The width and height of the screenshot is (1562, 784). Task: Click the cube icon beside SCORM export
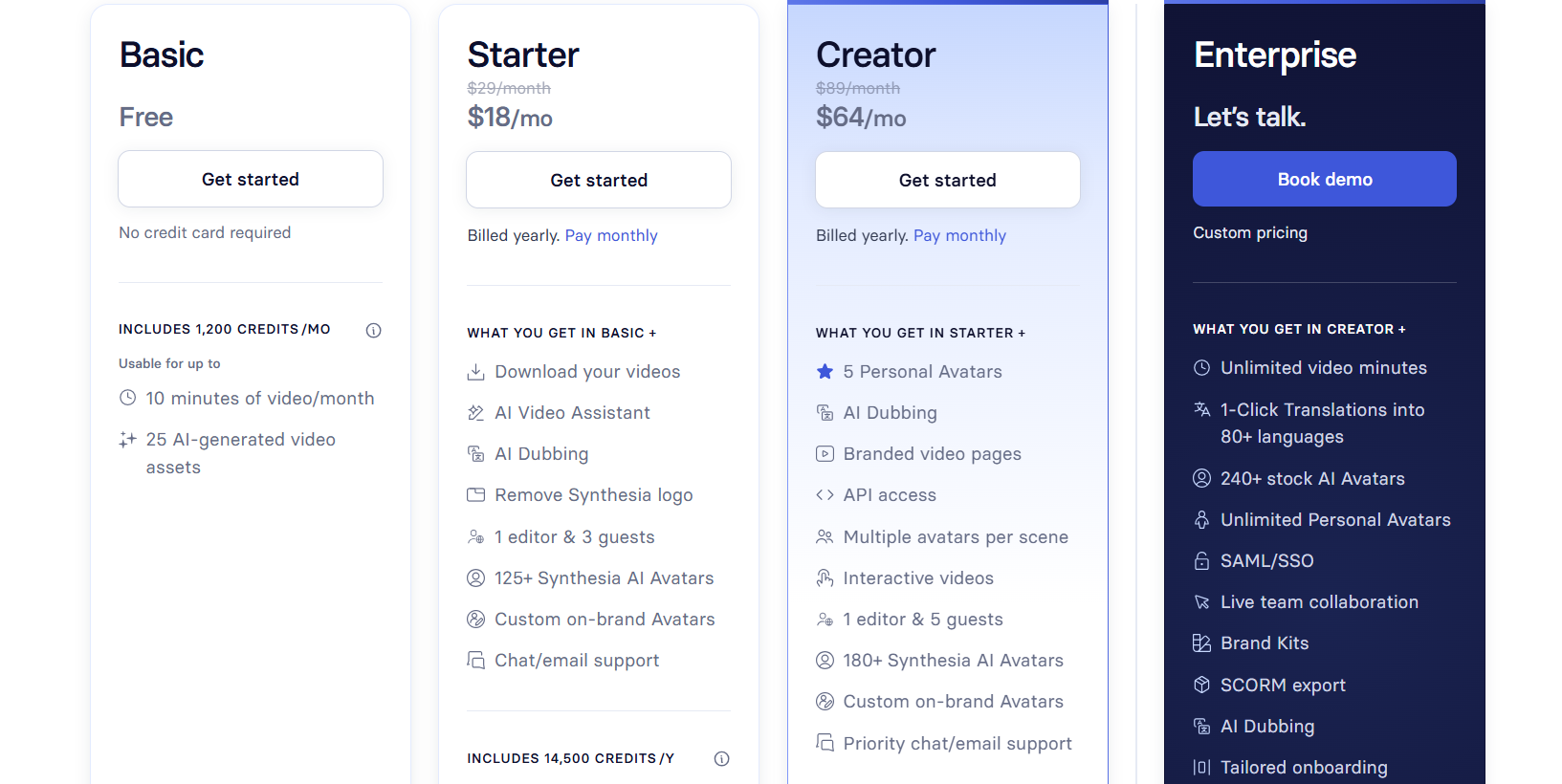coord(1202,685)
